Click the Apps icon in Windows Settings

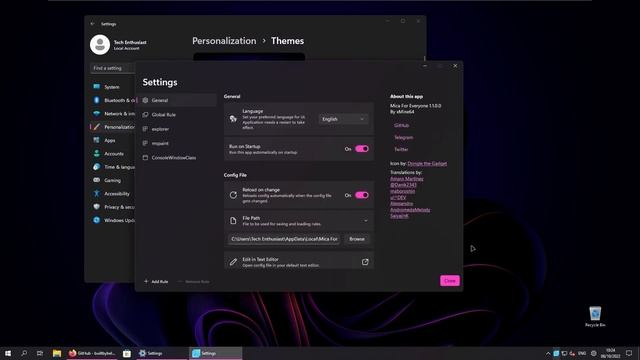point(96,140)
